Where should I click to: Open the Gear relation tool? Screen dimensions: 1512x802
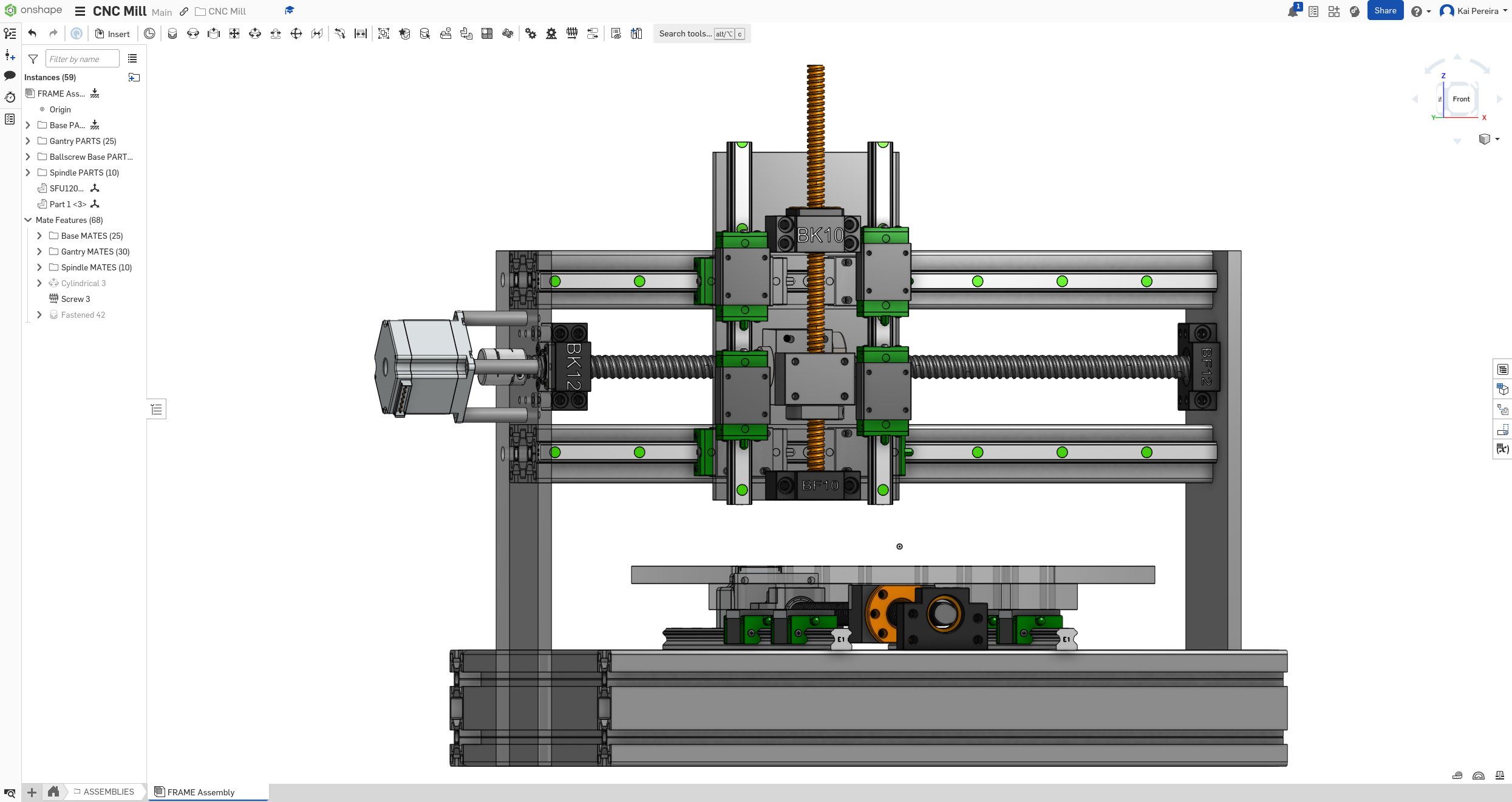(531, 34)
